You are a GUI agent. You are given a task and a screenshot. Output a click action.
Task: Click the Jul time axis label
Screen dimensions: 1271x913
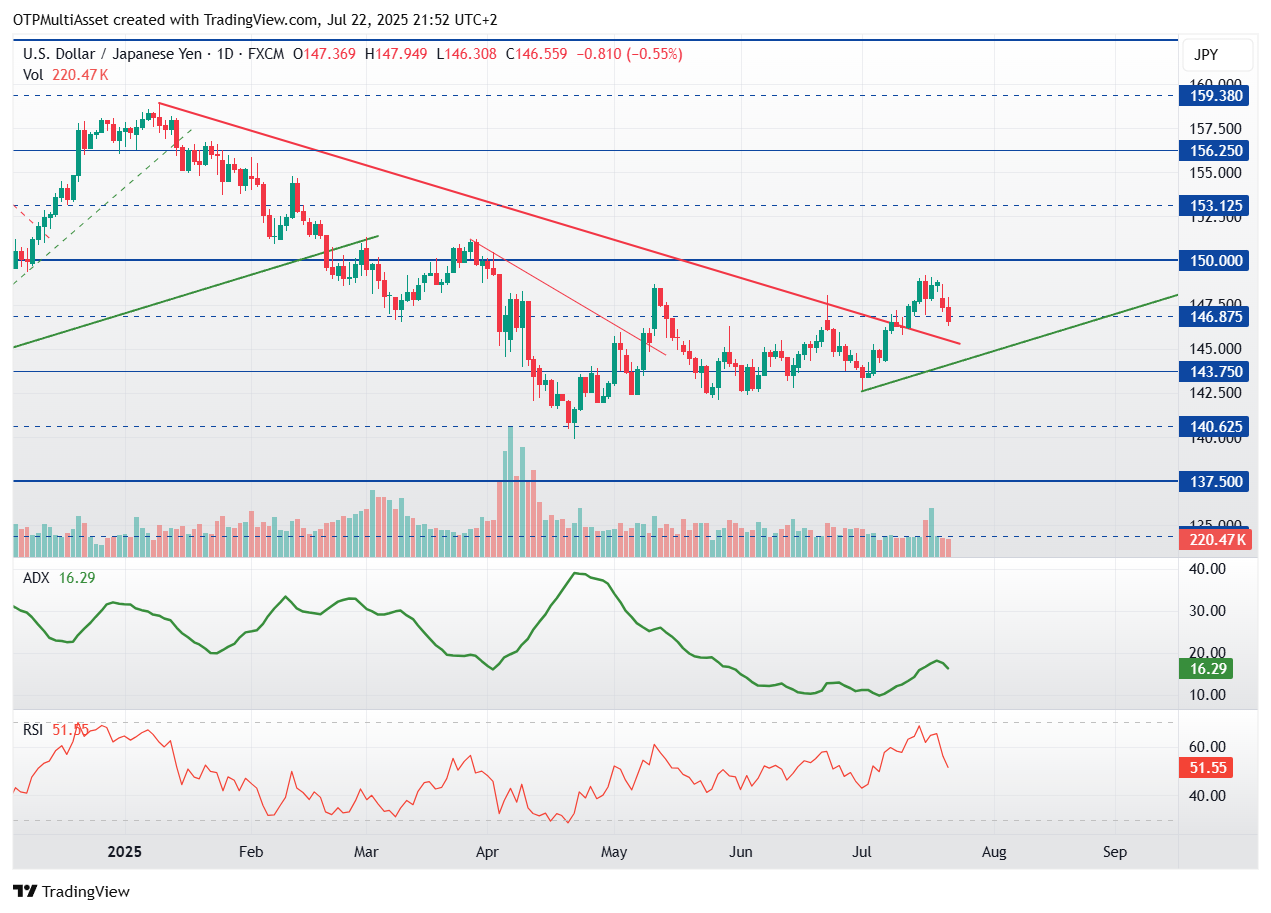coord(861,852)
